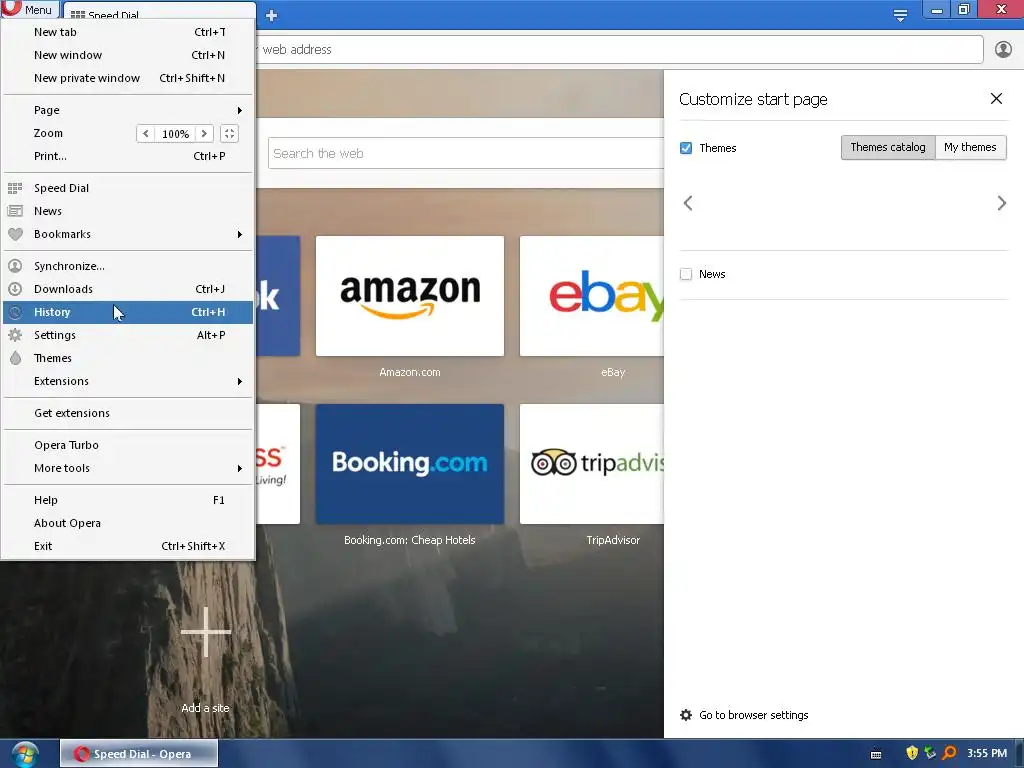Click the Downloads arrow icon
Viewport: 1024px width, 768px height.
(15, 289)
